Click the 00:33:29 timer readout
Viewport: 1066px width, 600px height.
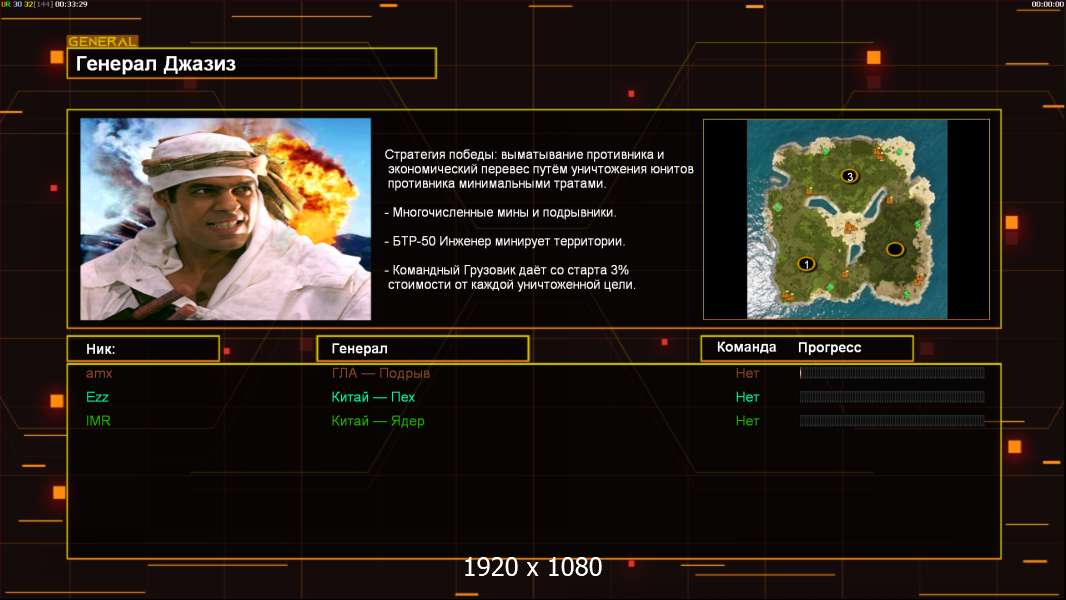coord(71,4)
